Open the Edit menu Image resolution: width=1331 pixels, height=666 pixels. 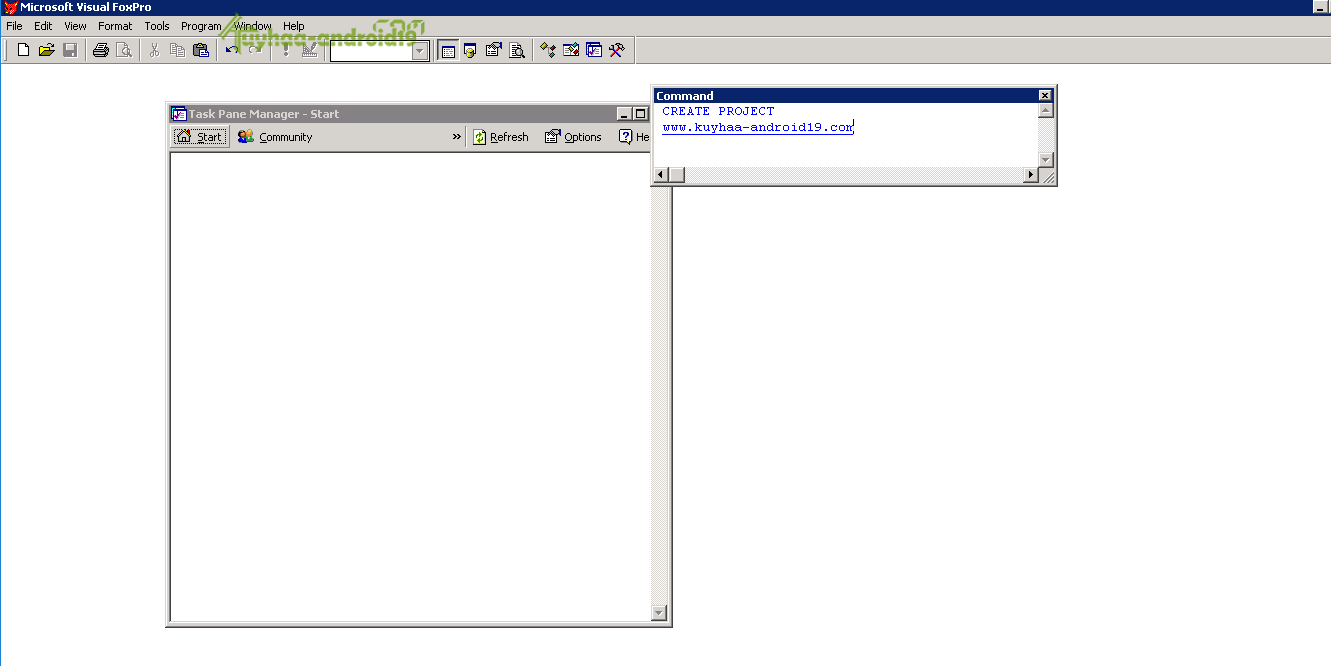click(43, 26)
